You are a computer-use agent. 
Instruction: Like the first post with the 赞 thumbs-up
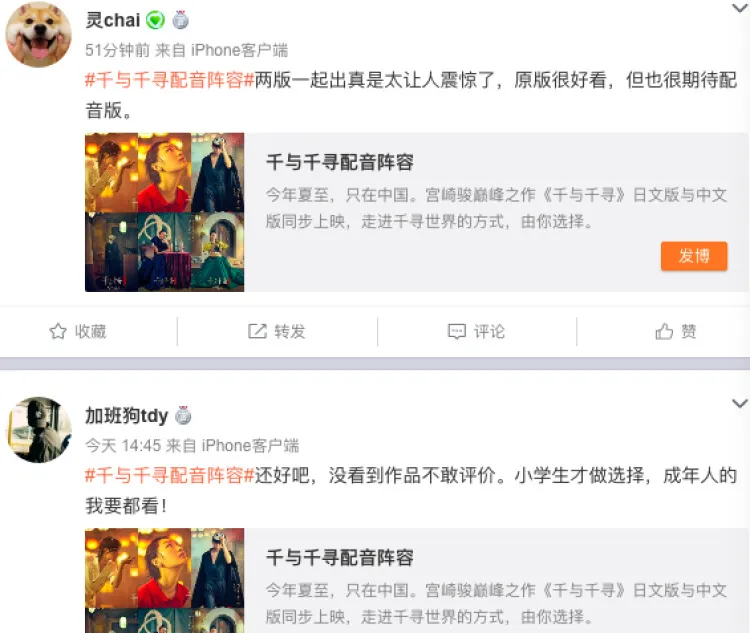coord(664,331)
